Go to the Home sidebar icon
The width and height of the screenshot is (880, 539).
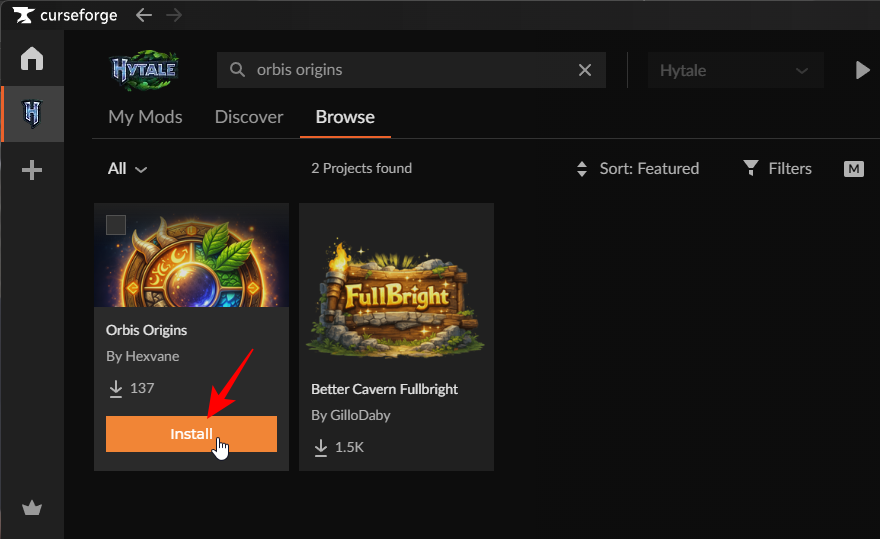pos(32,59)
